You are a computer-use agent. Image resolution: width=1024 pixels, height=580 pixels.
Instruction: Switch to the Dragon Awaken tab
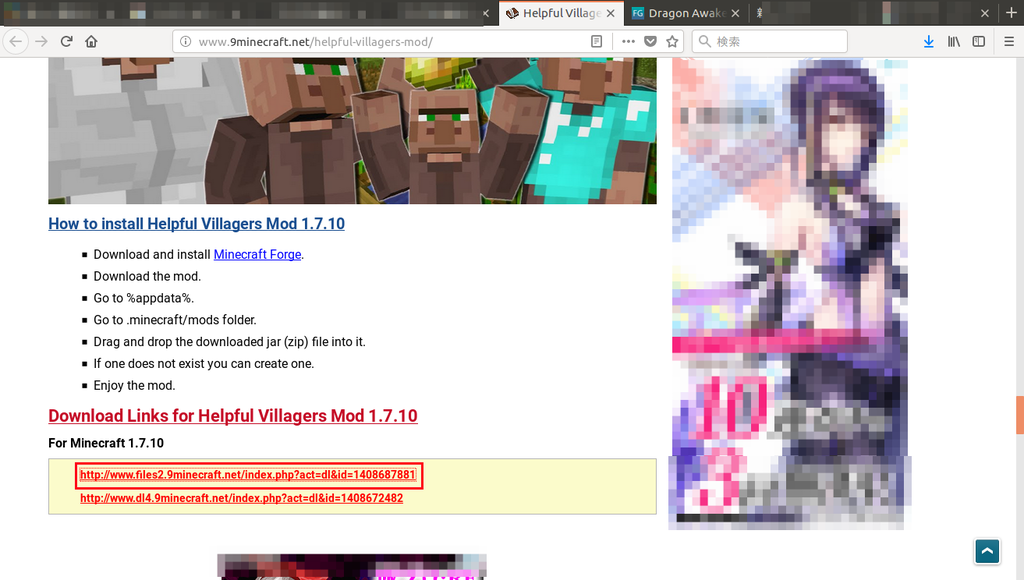[x=686, y=13]
